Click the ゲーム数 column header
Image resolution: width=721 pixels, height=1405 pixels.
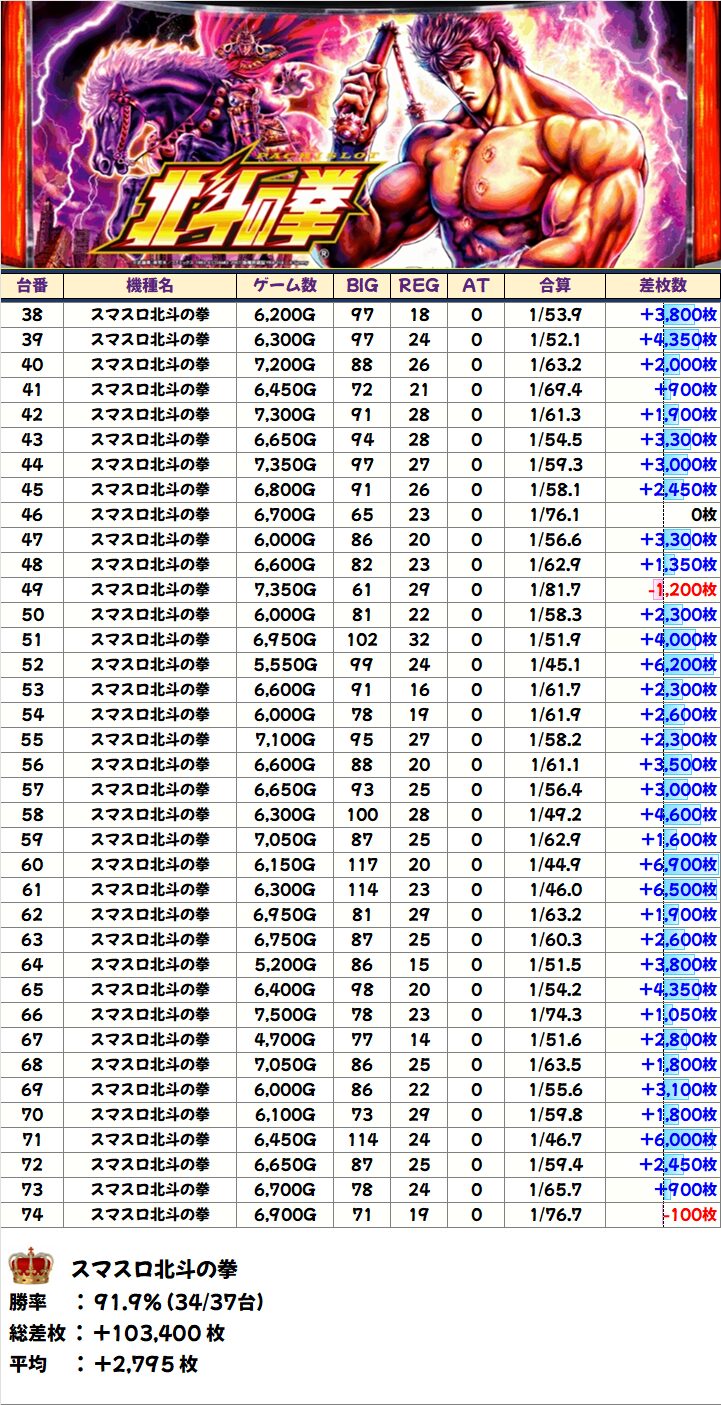[285, 285]
